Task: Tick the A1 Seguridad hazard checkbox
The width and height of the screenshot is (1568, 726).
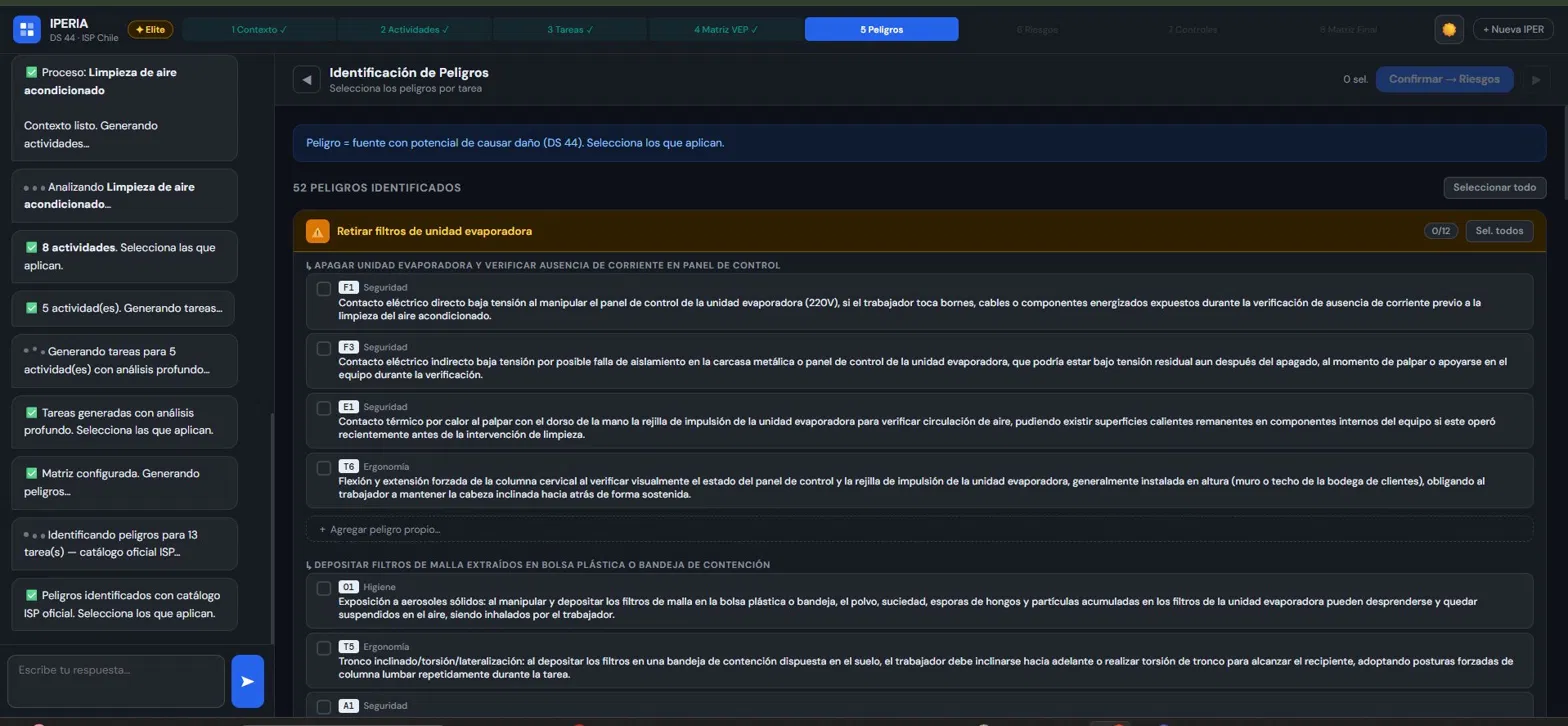Action: tap(323, 707)
